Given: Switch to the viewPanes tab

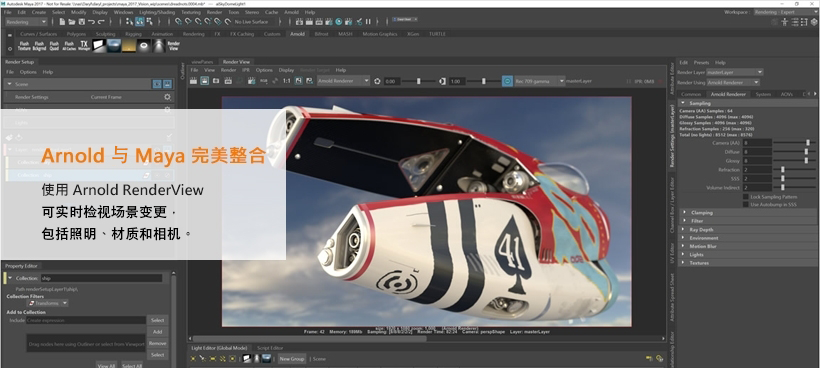Looking at the screenshot, I should coord(202,62).
